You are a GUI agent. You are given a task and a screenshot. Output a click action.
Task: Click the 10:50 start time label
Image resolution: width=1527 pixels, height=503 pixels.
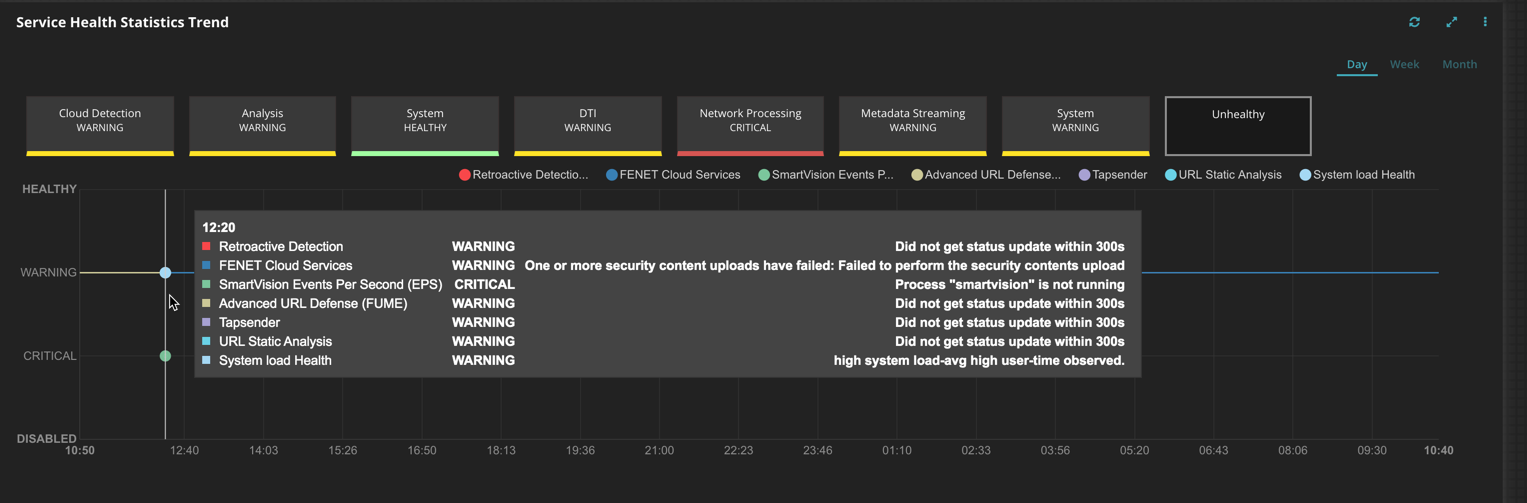coord(80,451)
